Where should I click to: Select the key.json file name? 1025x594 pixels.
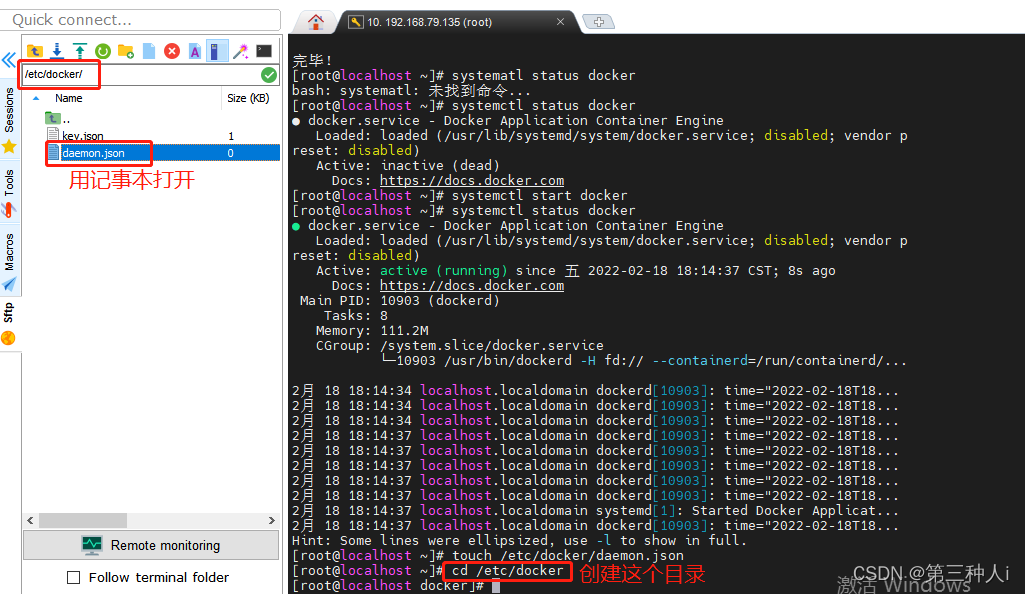(x=82, y=136)
